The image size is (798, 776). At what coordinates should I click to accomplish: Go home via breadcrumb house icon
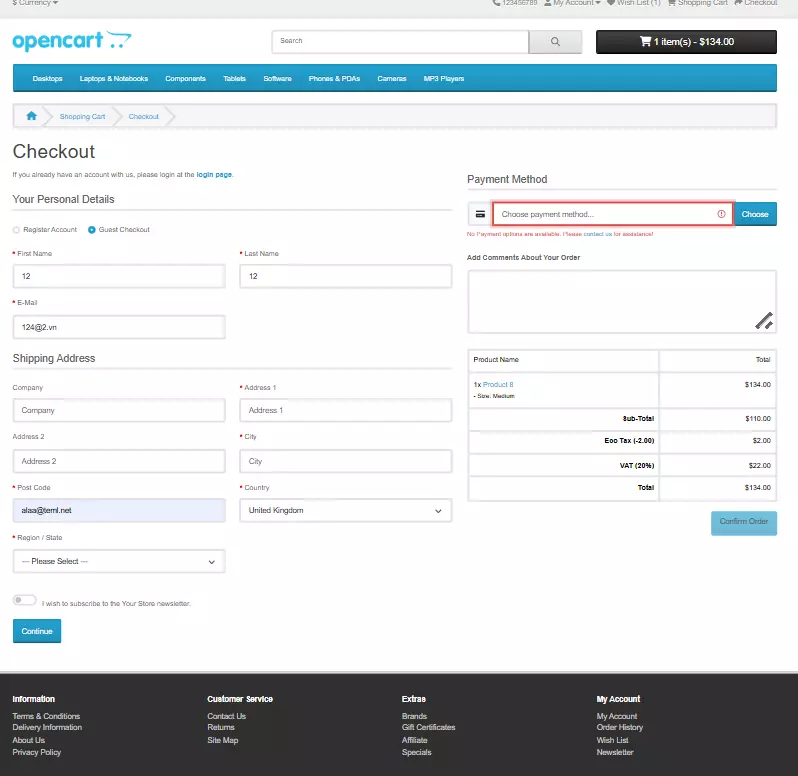[x=32, y=116]
